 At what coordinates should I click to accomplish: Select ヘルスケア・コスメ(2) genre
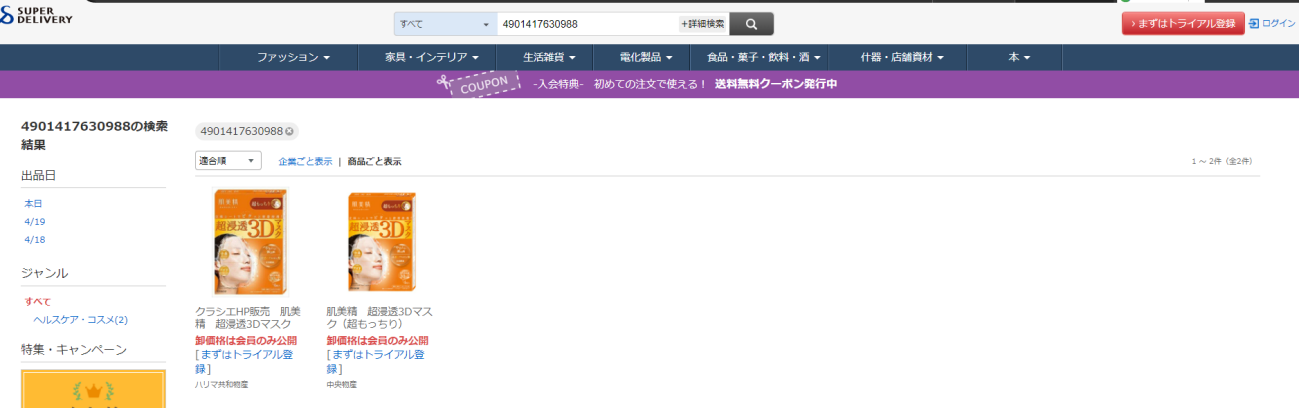pyautogui.click(x=80, y=319)
